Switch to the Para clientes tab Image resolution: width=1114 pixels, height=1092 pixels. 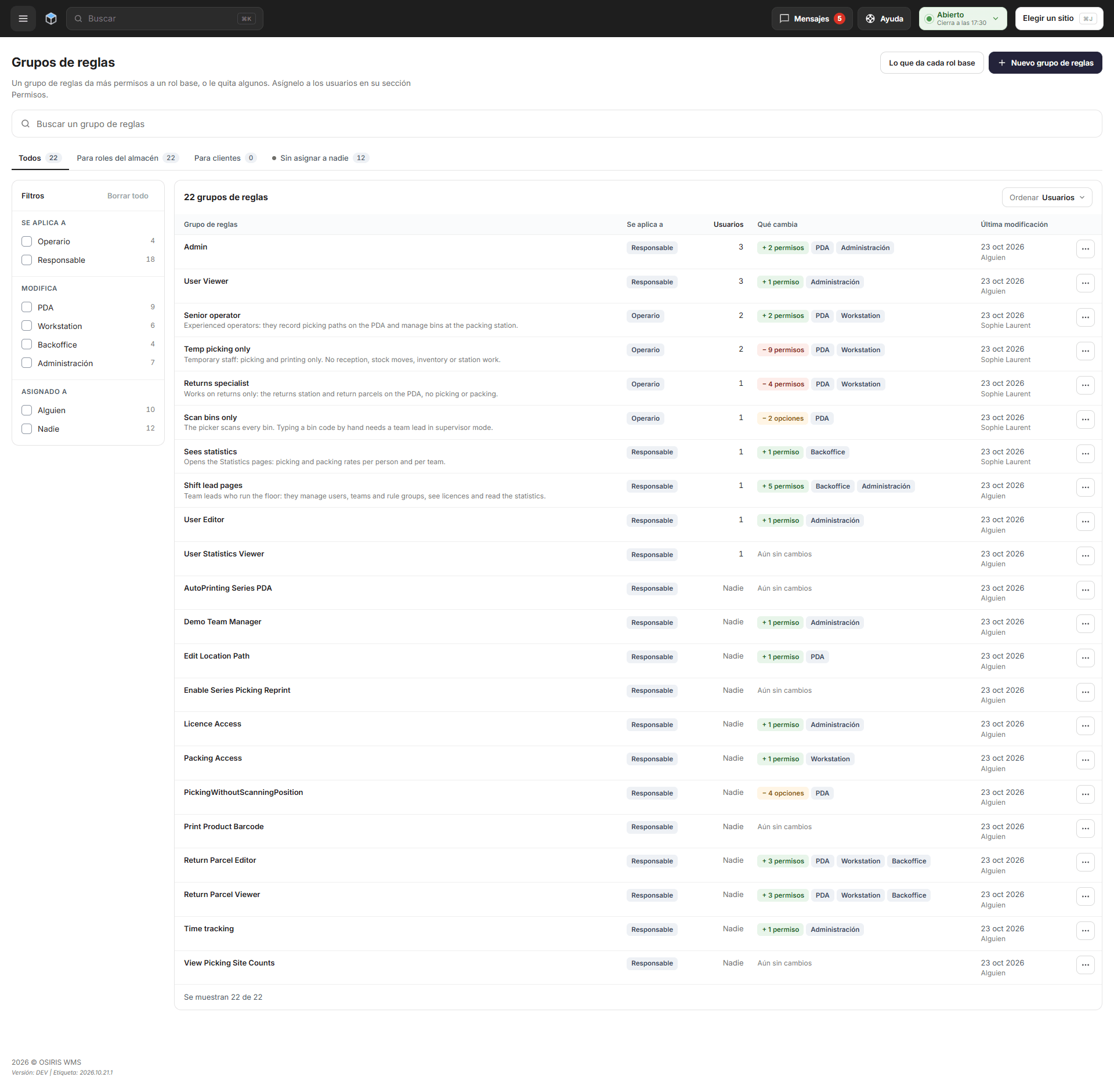(x=225, y=158)
